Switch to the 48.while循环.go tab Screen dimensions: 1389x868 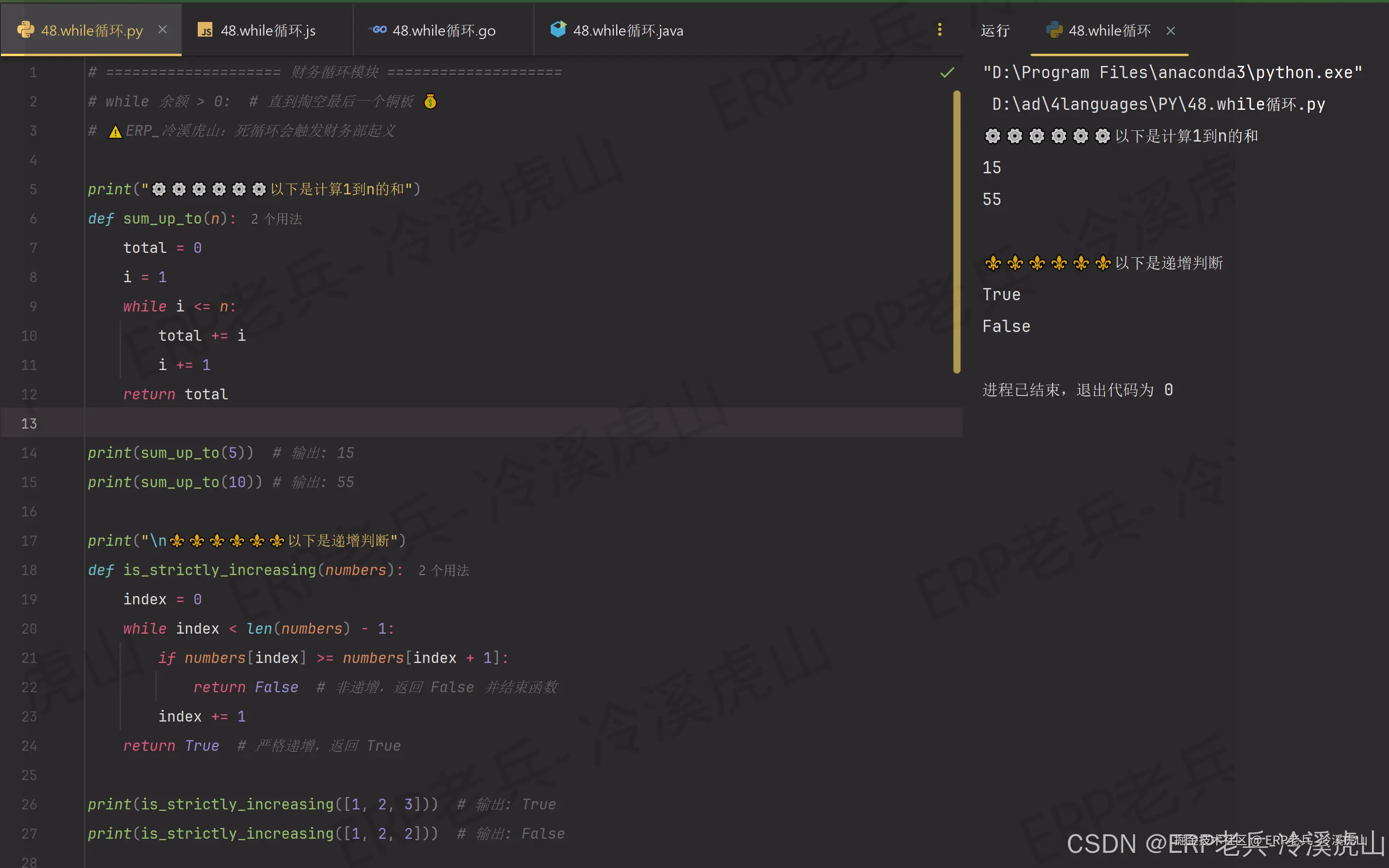pos(443,30)
